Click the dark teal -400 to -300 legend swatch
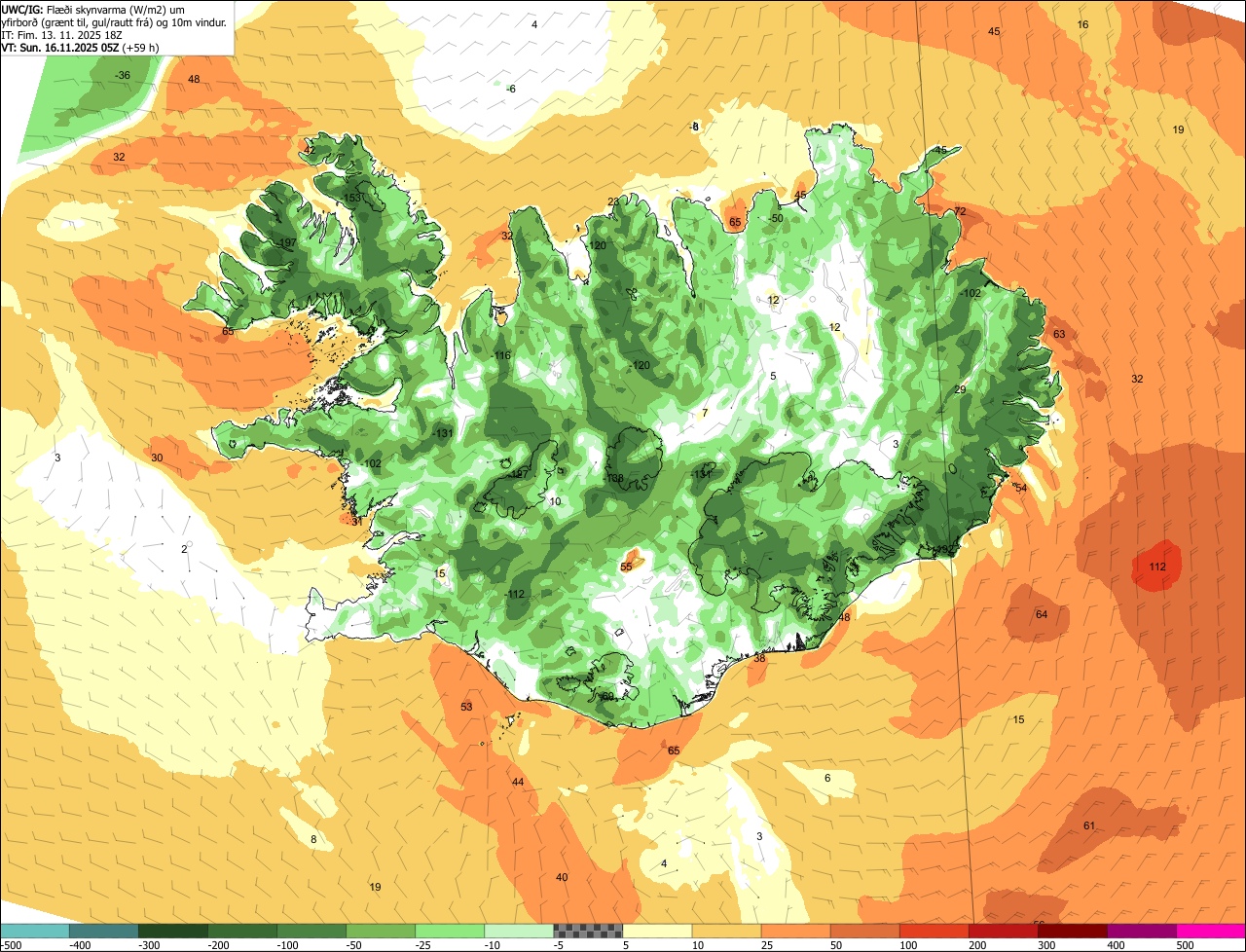1246x952 pixels. point(104,930)
